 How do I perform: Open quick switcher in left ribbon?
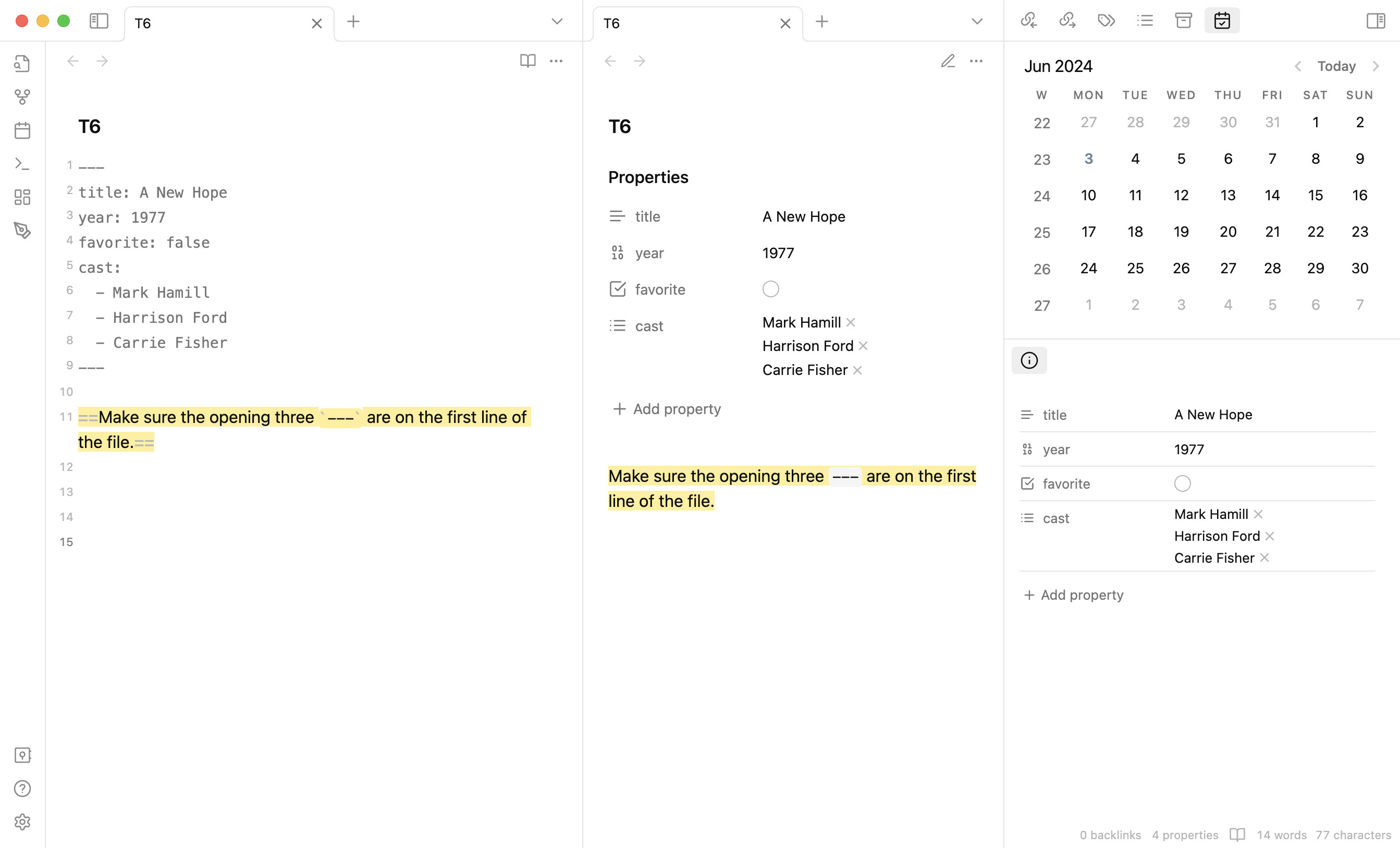click(x=22, y=64)
